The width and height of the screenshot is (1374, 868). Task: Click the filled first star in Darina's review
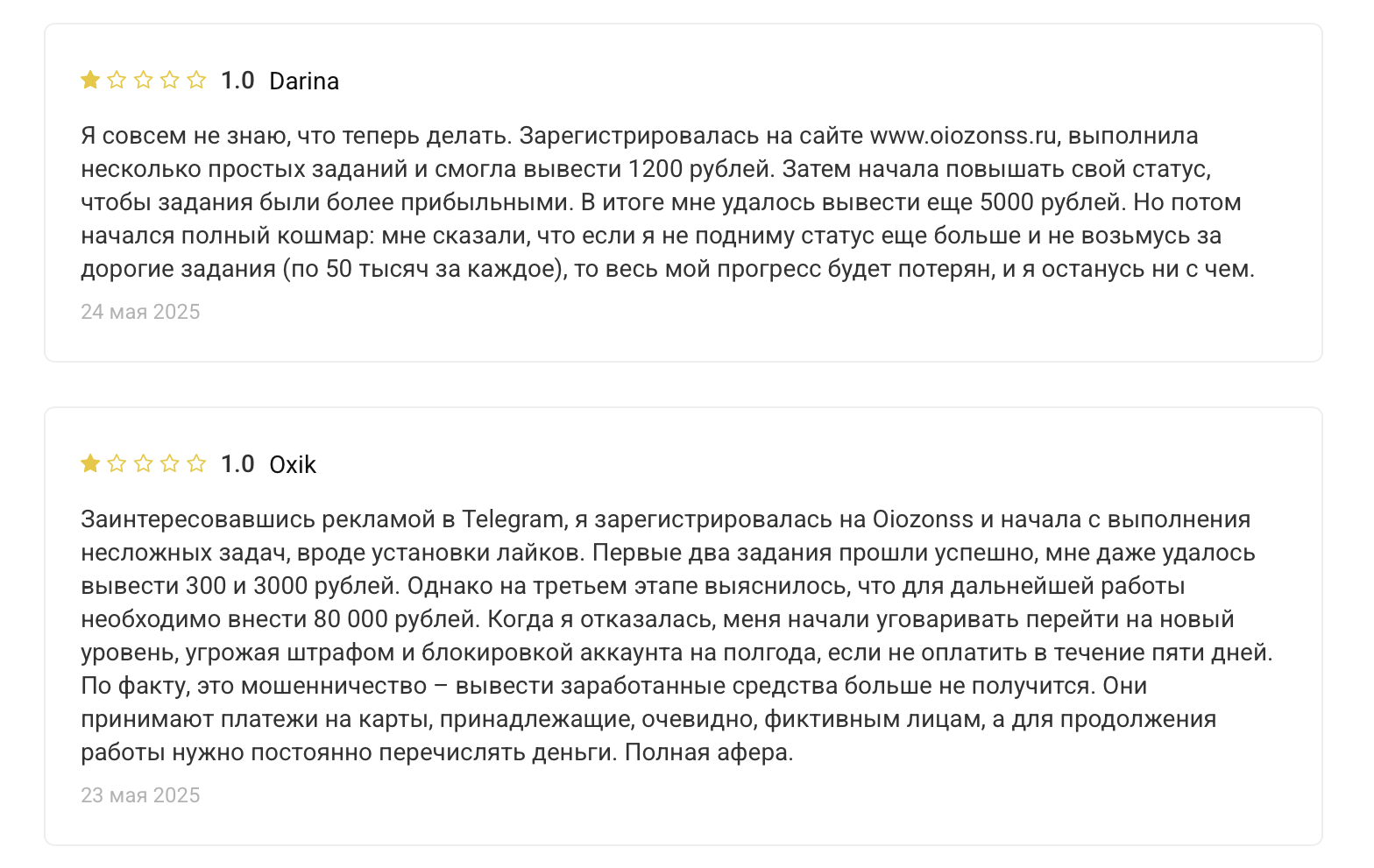click(x=90, y=81)
